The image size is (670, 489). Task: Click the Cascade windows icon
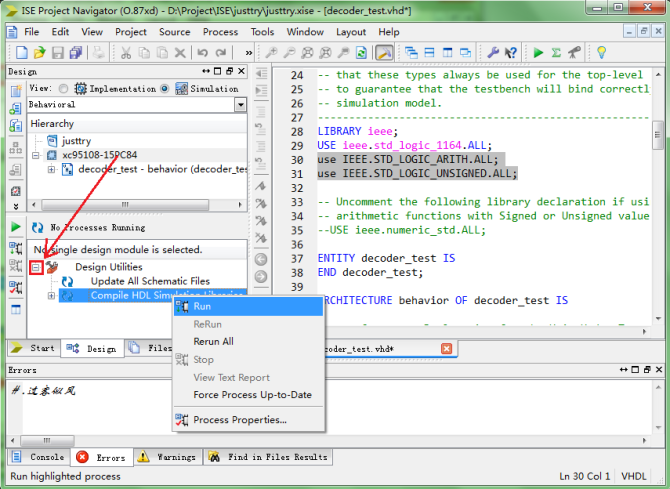click(411, 53)
